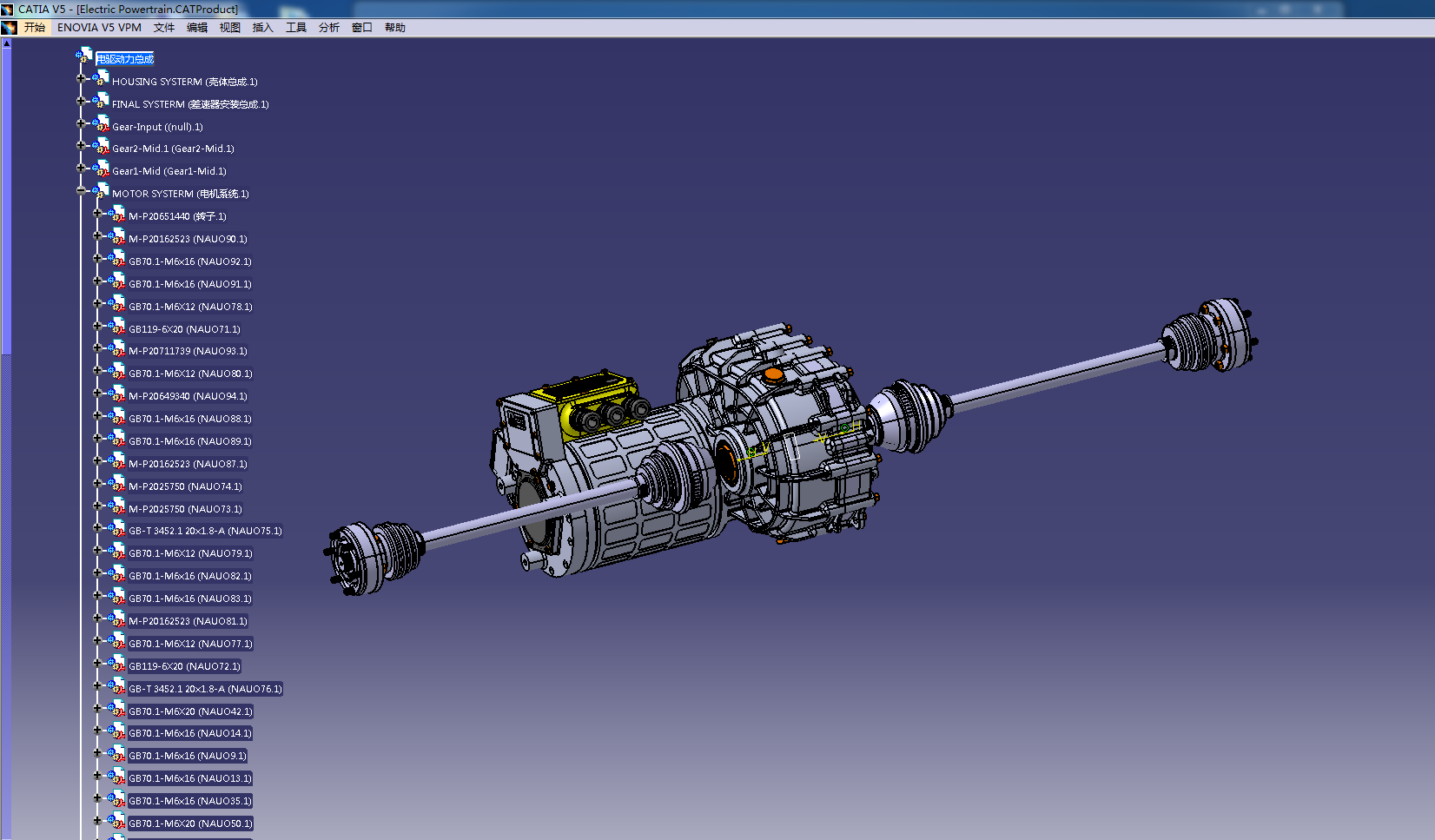
Task: Click the product icon beside MOTOR SYSTERM
Action: [101, 191]
